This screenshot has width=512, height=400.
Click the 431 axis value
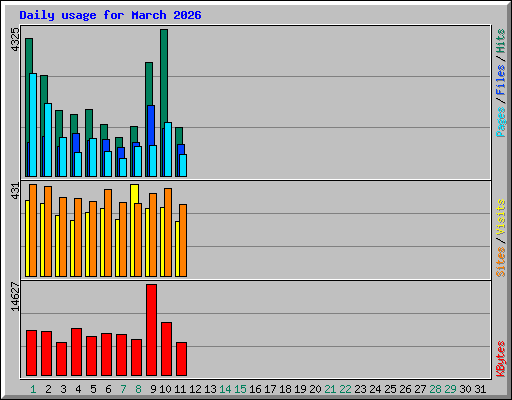coord(15,191)
